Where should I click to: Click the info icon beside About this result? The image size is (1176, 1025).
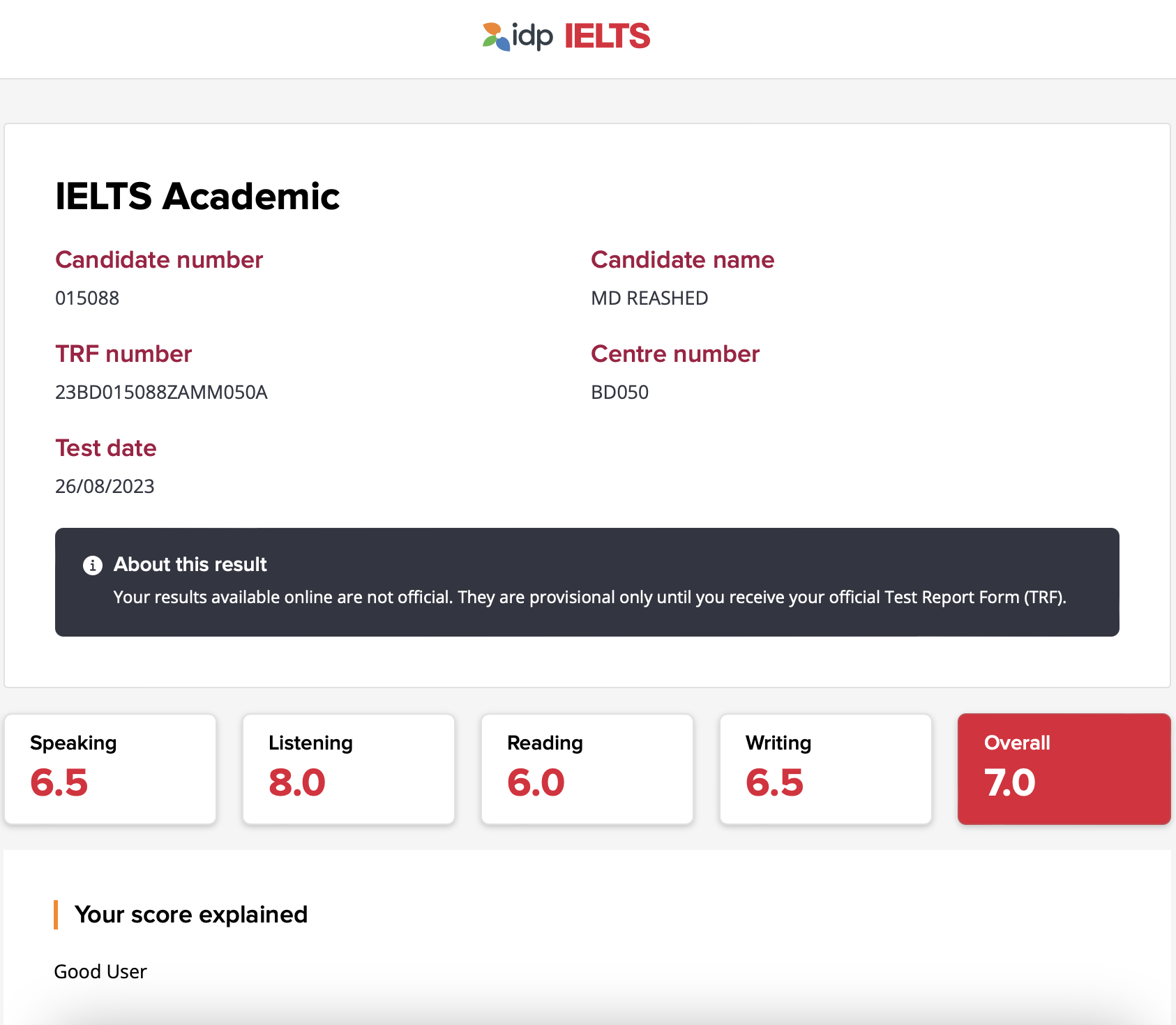(93, 565)
